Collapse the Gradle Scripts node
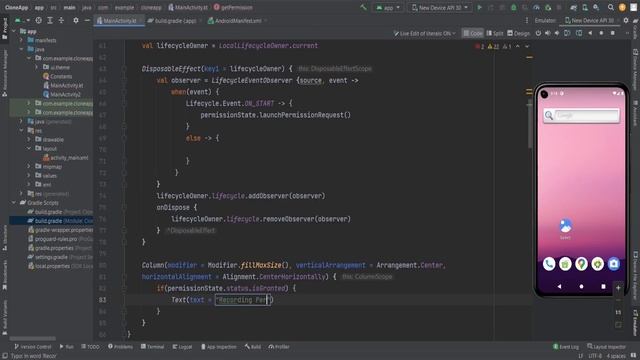Screen dimensions: 640x360 pos(14,202)
